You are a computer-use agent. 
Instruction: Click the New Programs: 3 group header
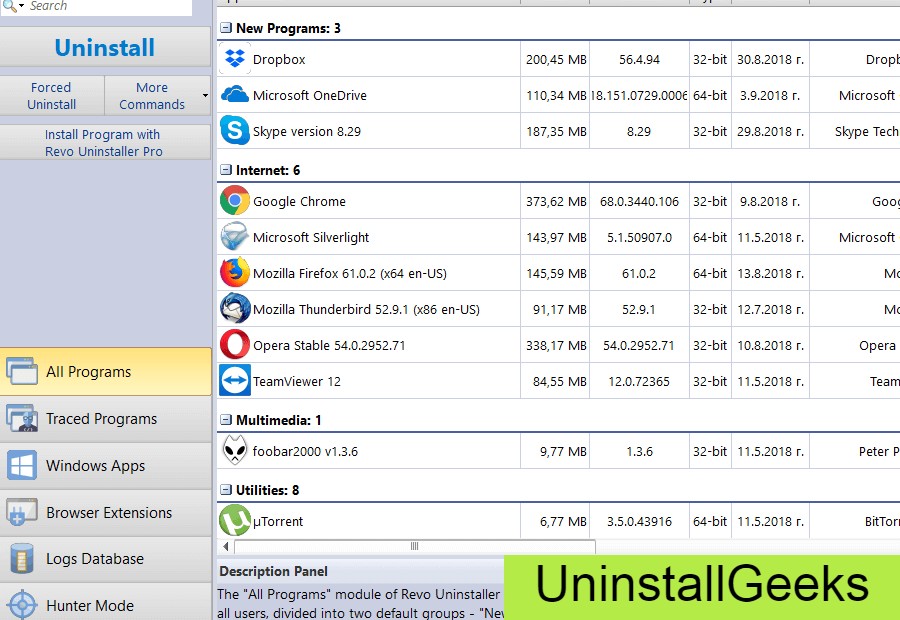coord(288,28)
